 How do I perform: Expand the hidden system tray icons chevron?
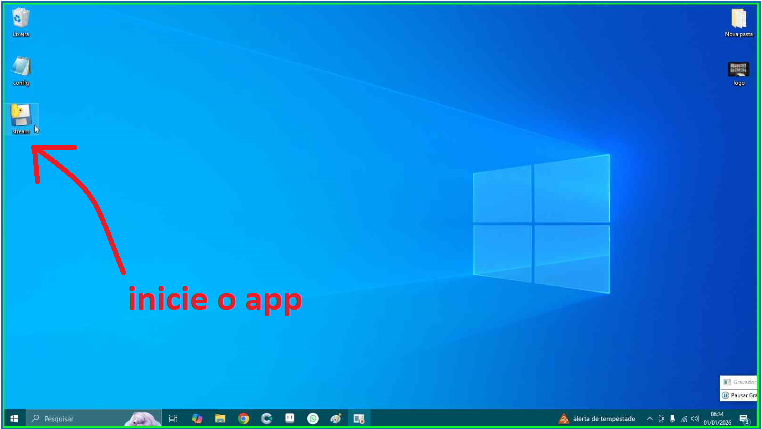point(649,418)
